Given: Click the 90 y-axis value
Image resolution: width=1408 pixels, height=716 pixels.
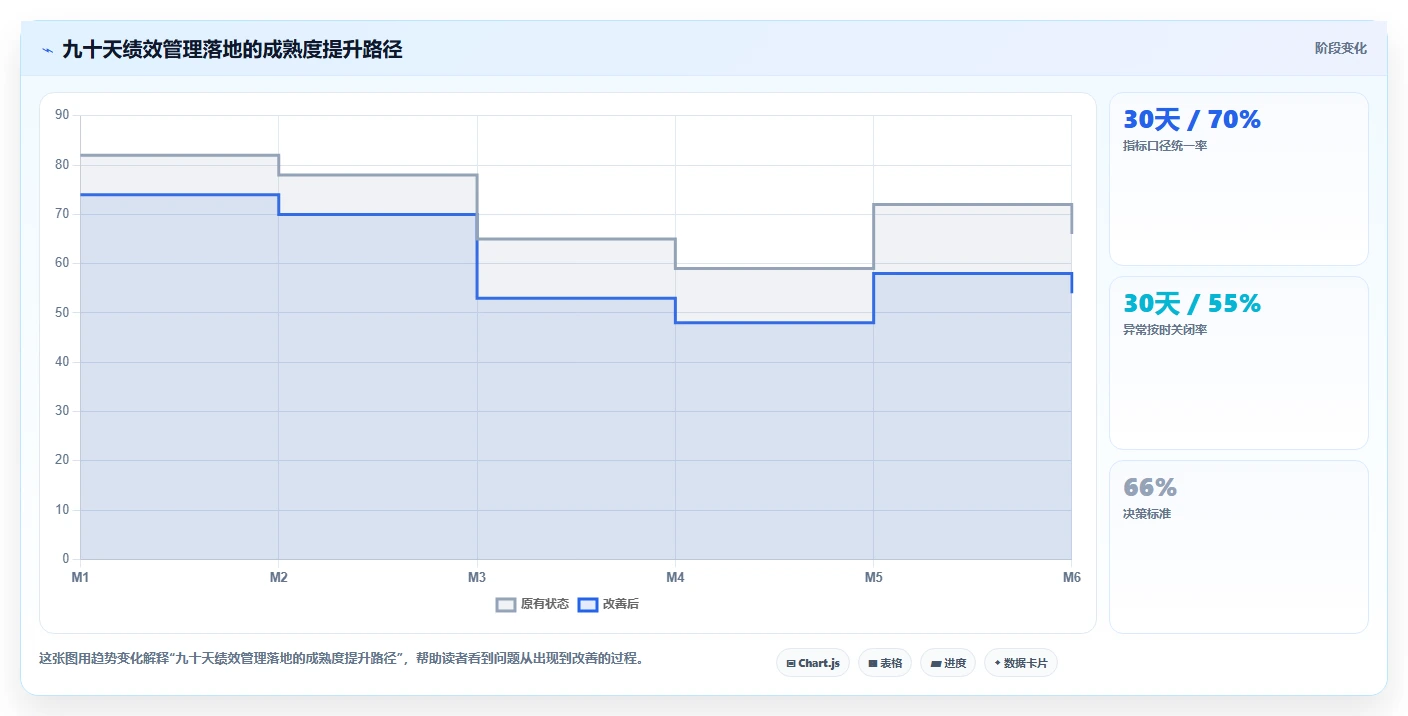Looking at the screenshot, I should pos(62,115).
